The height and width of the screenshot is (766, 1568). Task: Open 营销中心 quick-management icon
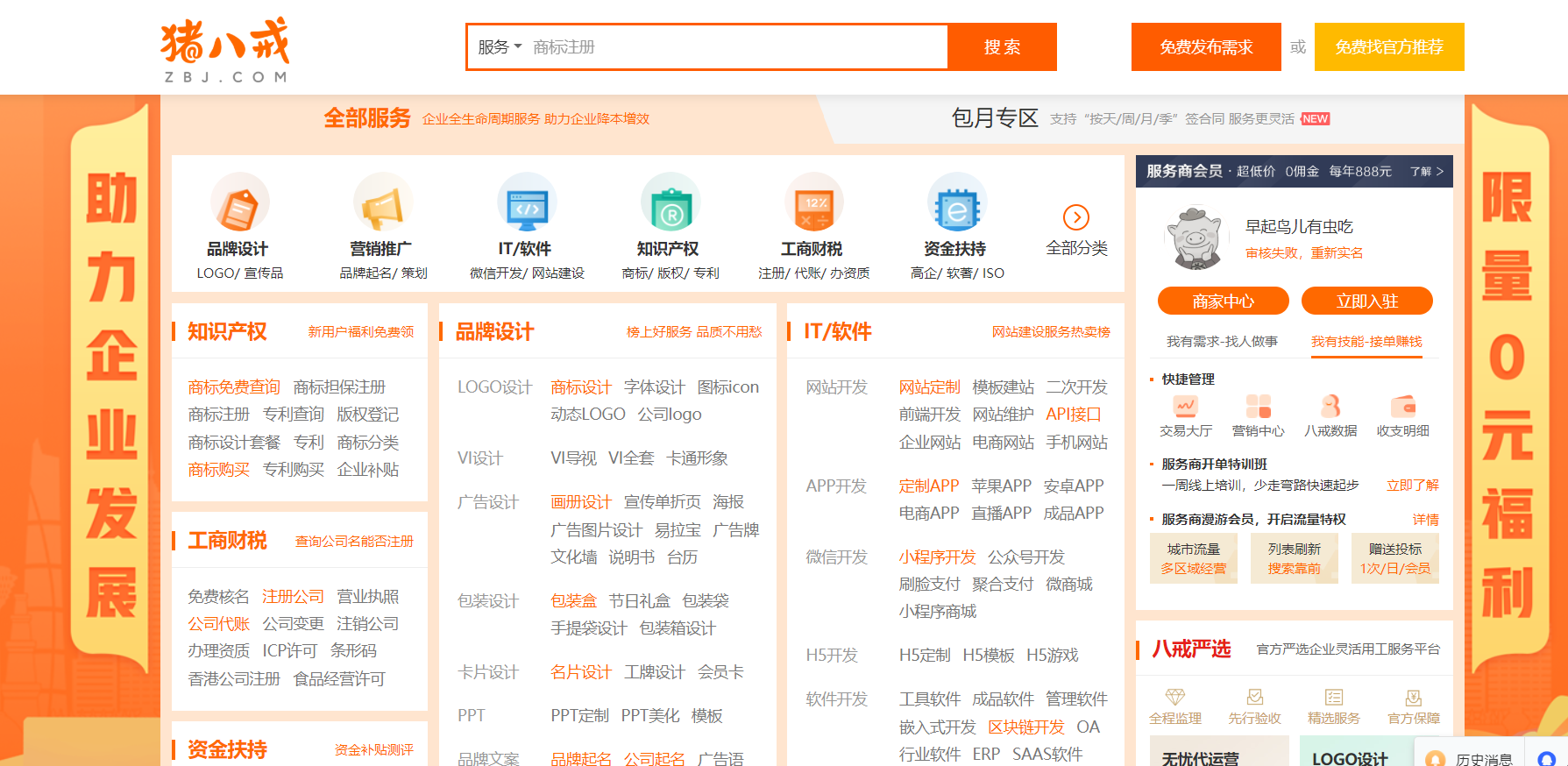(1259, 407)
